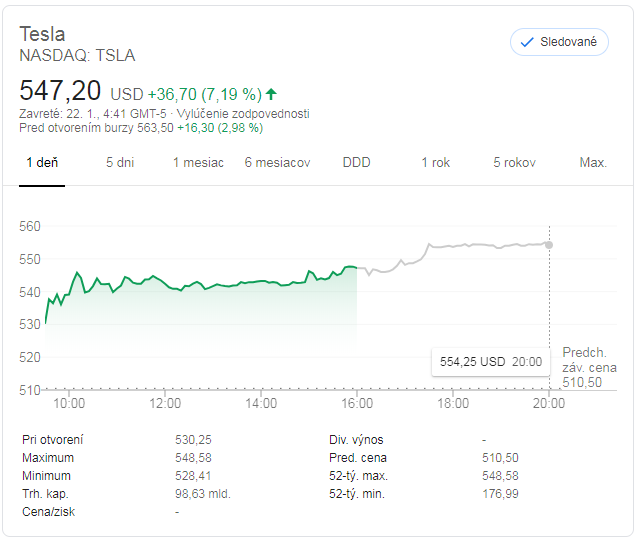
Task: Click the Minimum label
Action: (46, 476)
